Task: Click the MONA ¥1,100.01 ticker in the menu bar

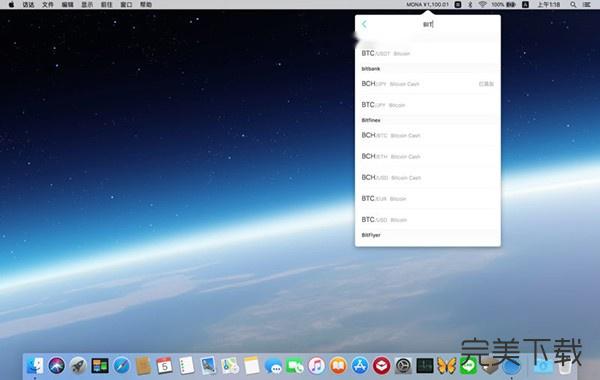Action: (x=427, y=5)
